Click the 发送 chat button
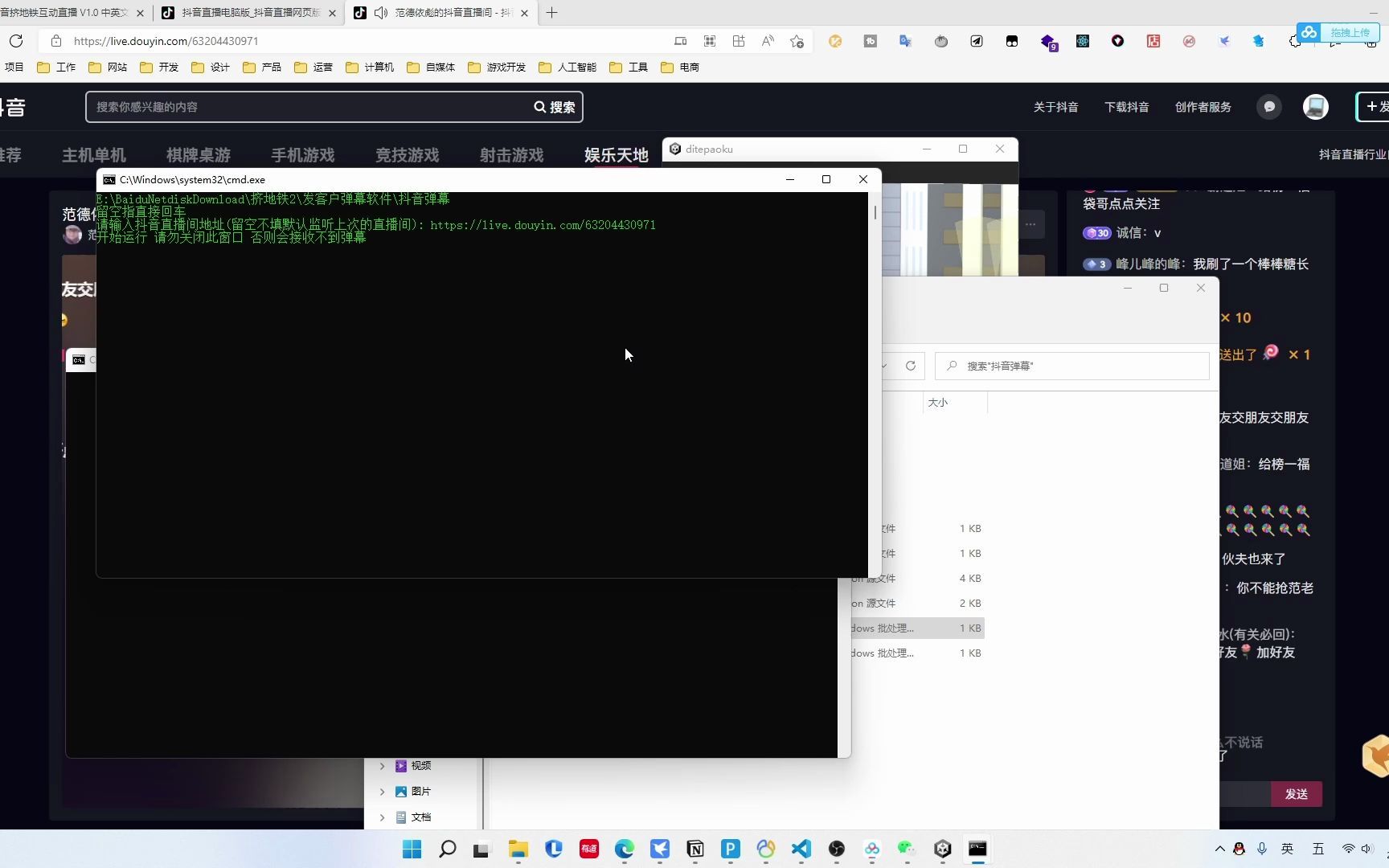 [1297, 794]
